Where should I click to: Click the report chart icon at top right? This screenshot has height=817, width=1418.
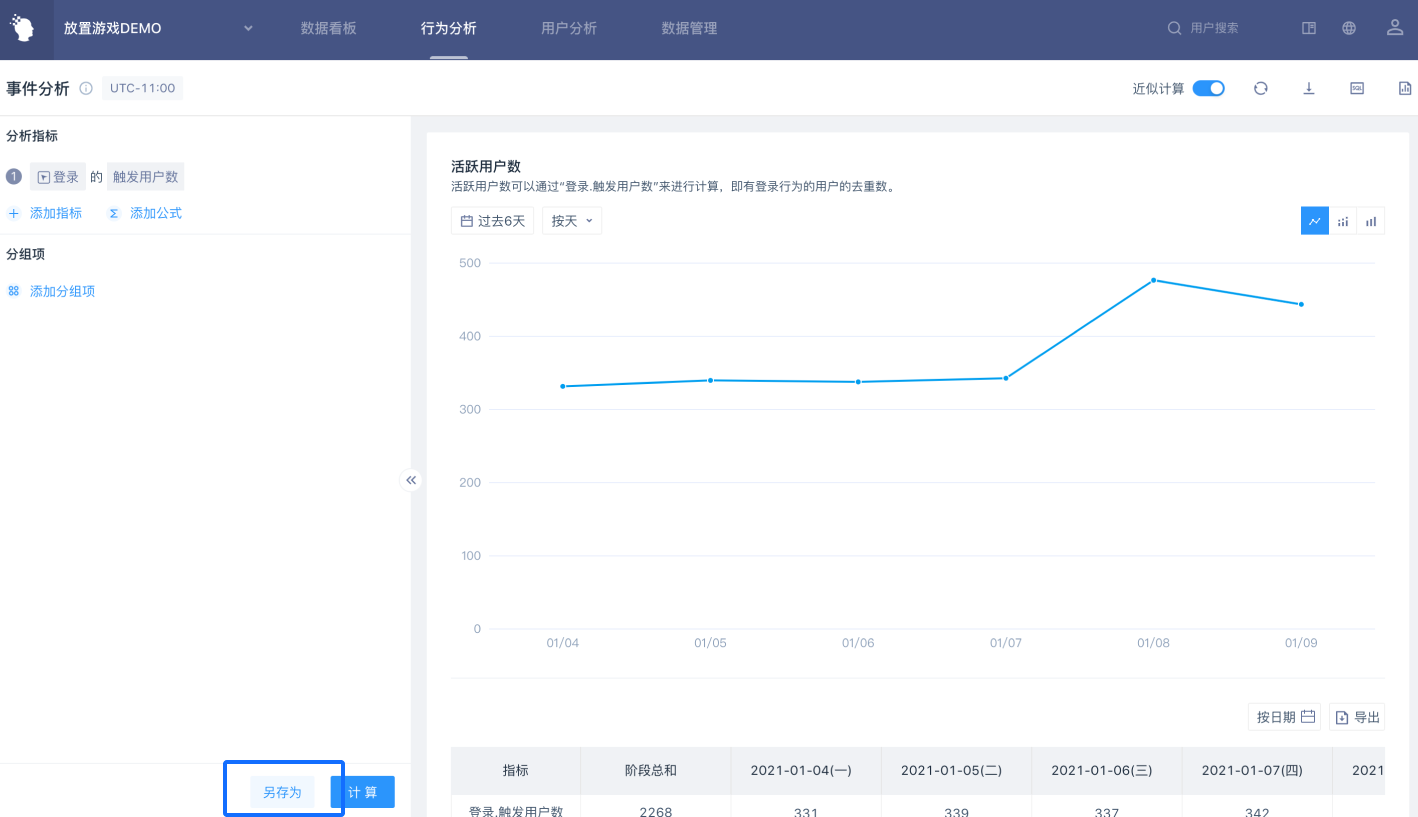coord(1404,88)
